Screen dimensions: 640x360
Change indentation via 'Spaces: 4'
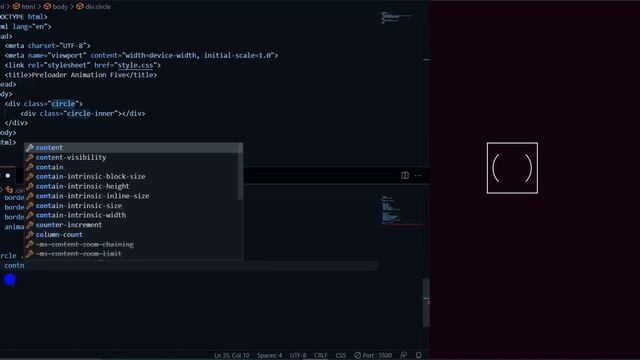(x=269, y=356)
